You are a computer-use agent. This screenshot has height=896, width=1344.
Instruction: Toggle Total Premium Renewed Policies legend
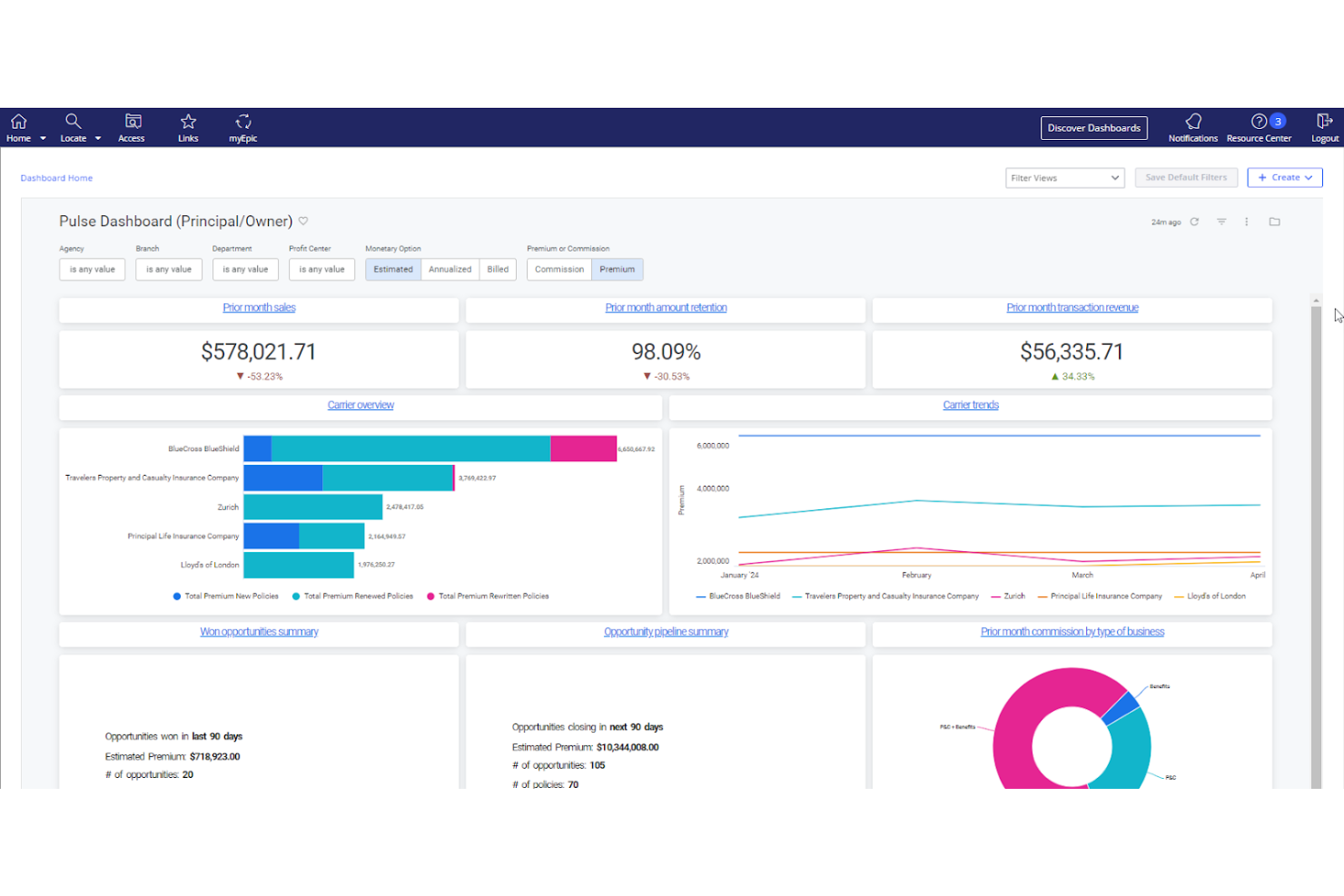click(x=352, y=596)
